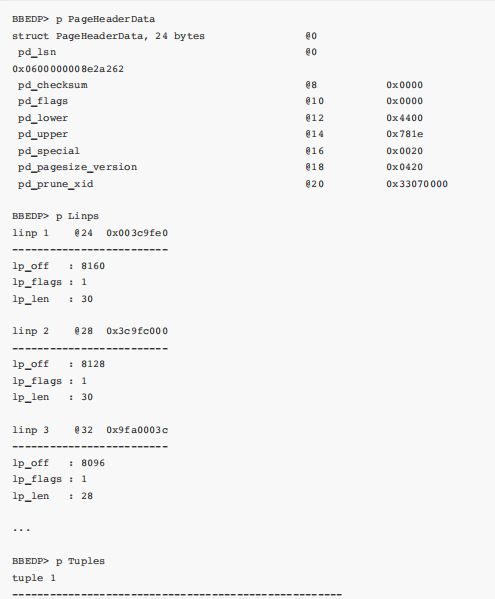Click the 'p PageHeaderData' command line
This screenshot has height=599, width=495.
[83, 19]
